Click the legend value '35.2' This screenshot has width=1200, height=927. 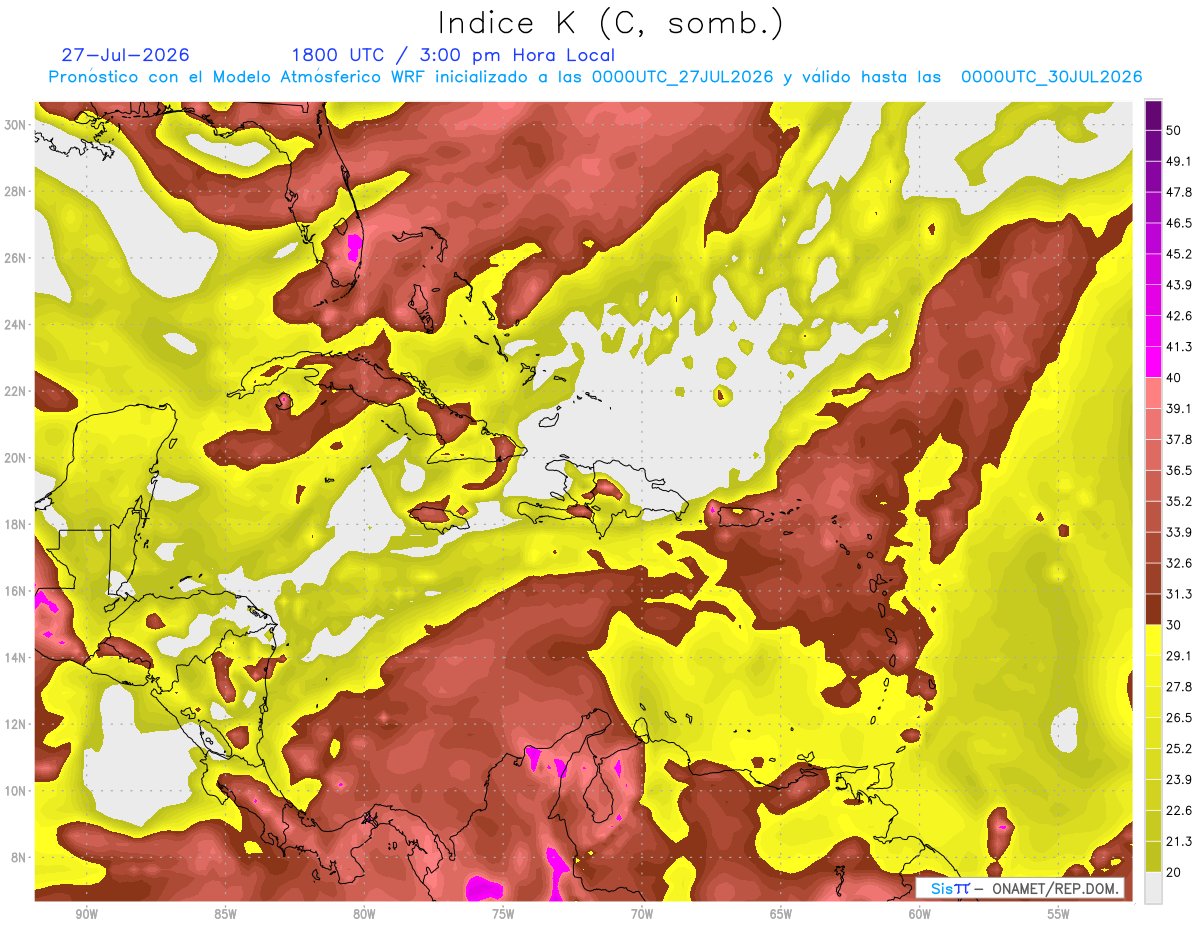pos(1179,501)
